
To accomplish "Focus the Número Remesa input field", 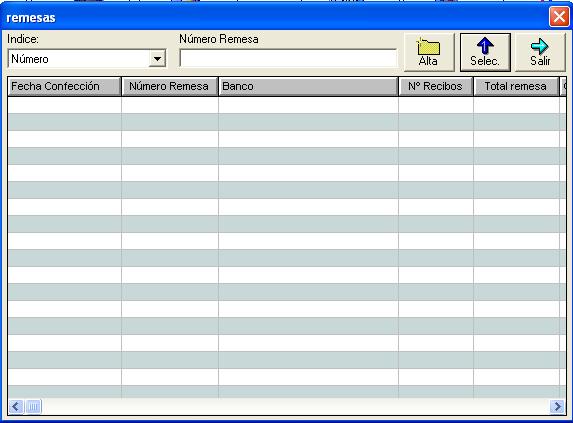I will tap(288, 58).
